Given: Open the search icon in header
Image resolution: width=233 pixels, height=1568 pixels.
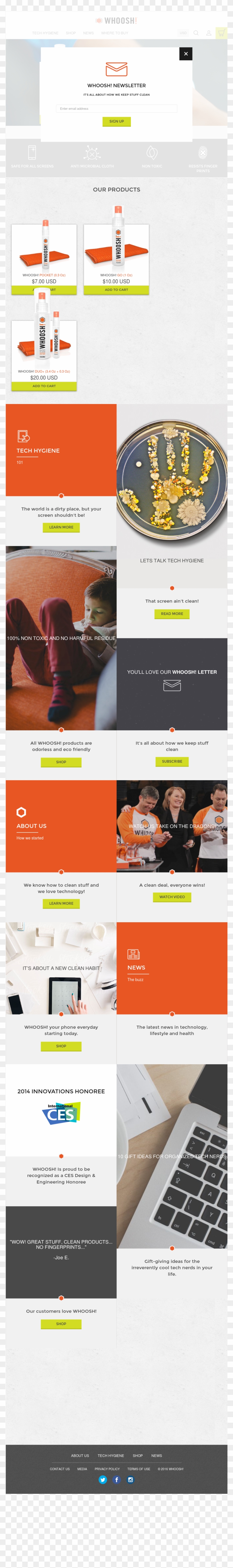Looking at the screenshot, I should (x=196, y=33).
